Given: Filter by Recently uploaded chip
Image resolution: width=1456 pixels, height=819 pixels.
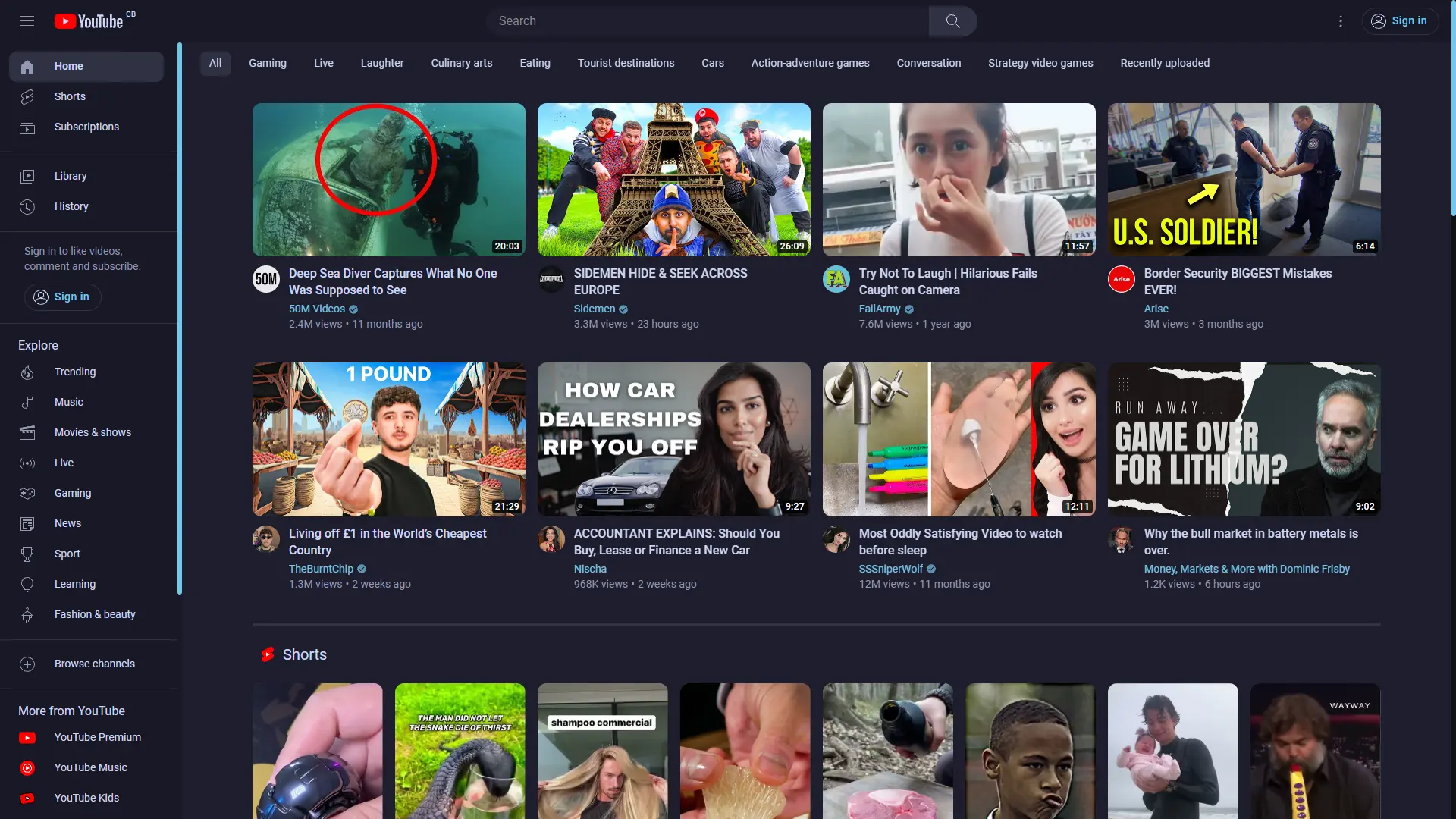Looking at the screenshot, I should click(x=1165, y=63).
